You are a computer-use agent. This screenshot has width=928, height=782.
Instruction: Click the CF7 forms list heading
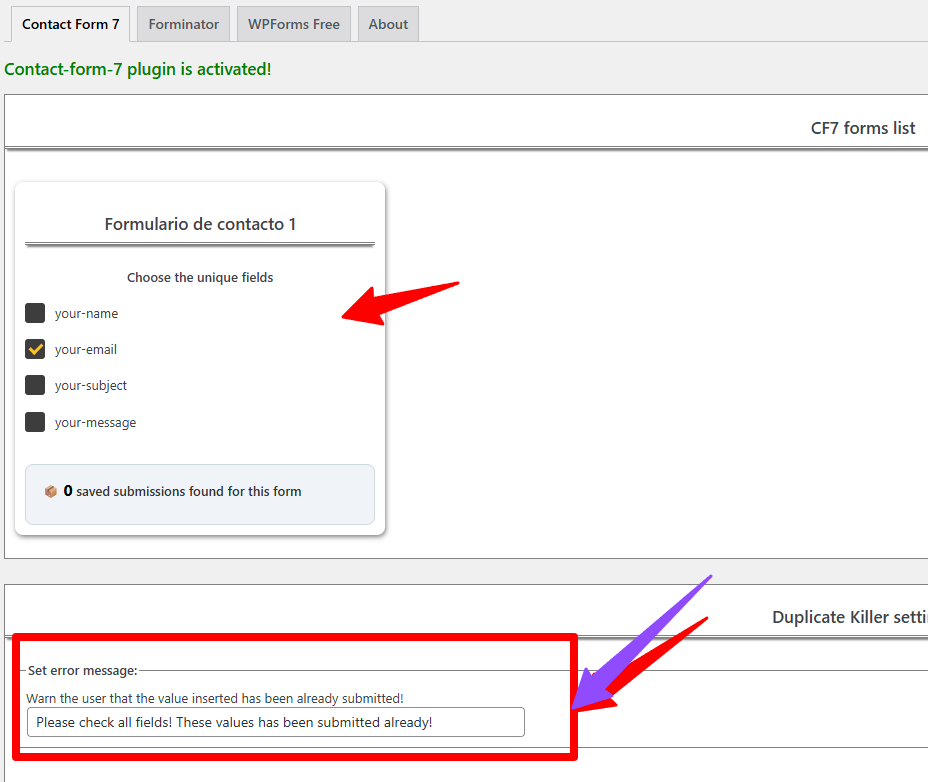click(x=862, y=128)
